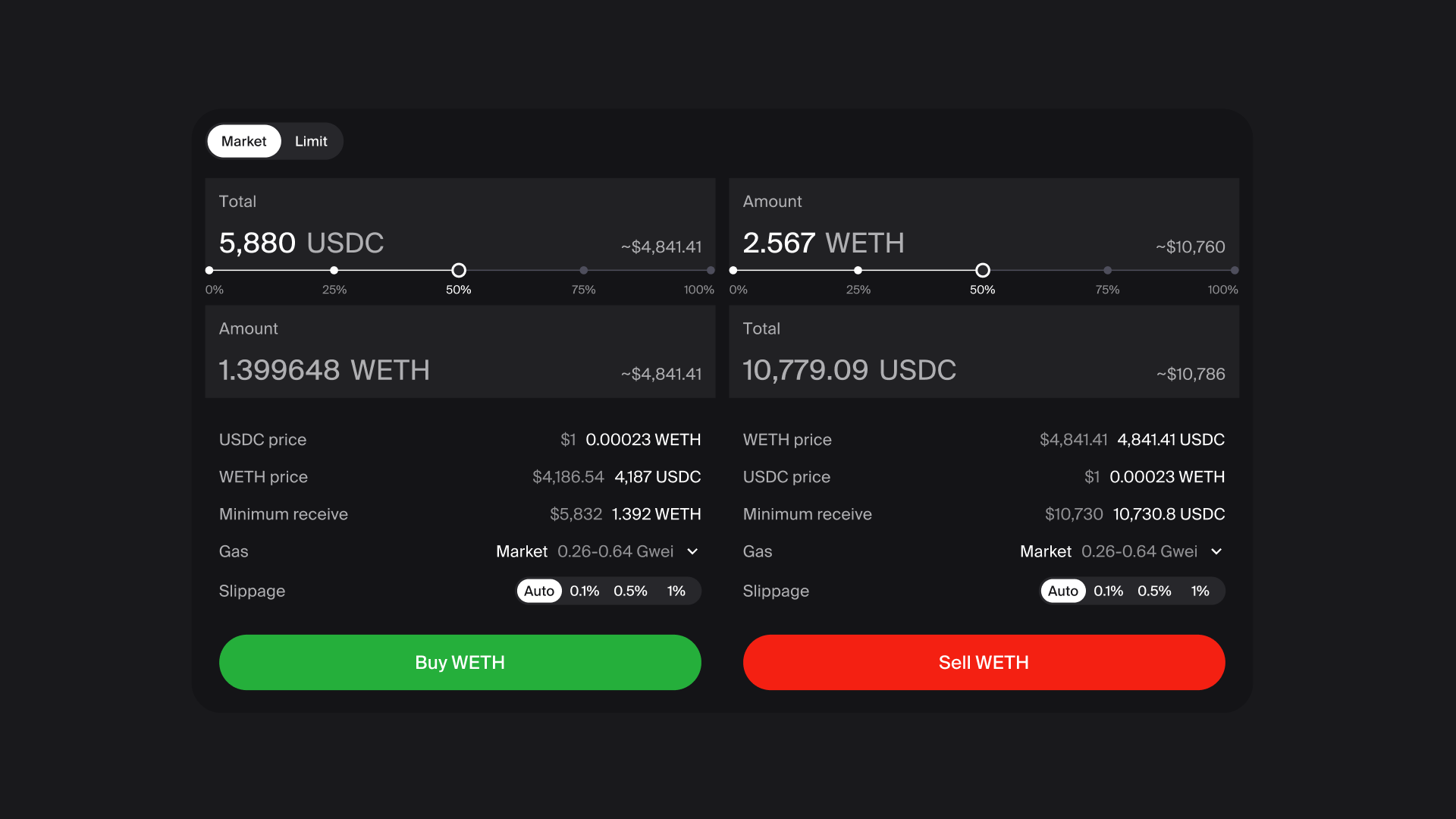Click the 25% marker on USDC total slider
1456x819 pixels.
[334, 270]
